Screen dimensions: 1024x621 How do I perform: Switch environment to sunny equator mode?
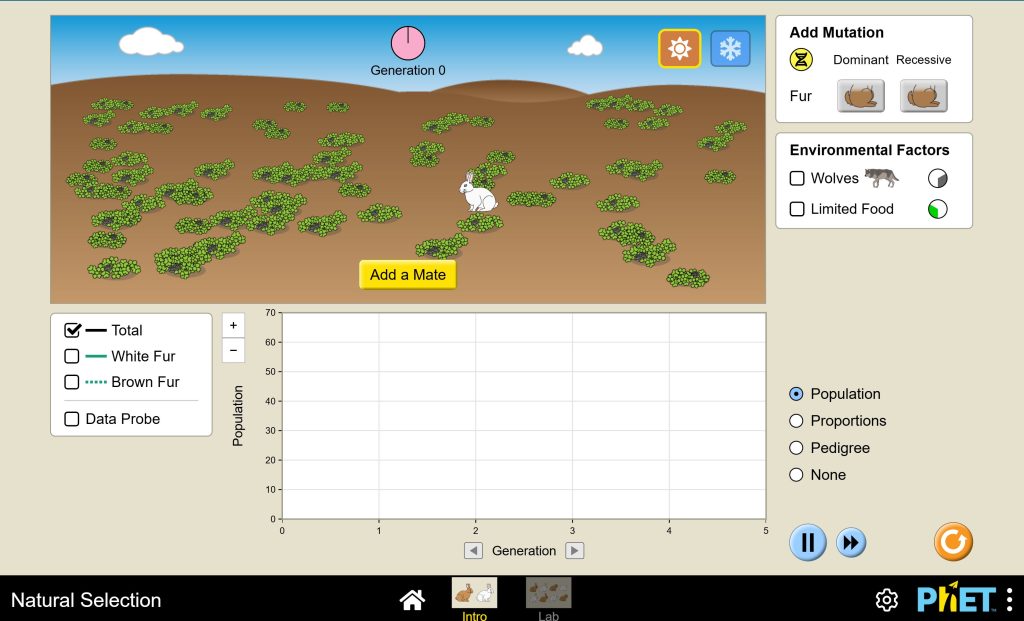click(679, 48)
